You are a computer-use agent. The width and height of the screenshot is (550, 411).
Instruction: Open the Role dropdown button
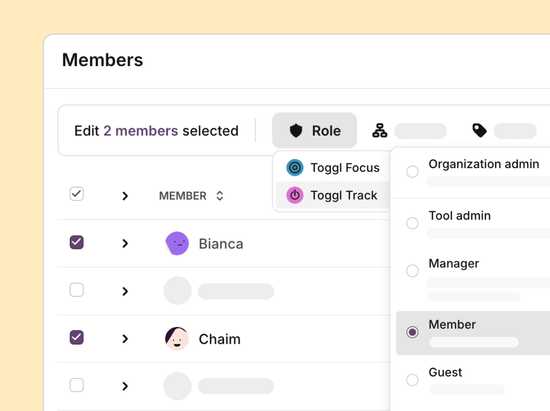click(x=314, y=130)
